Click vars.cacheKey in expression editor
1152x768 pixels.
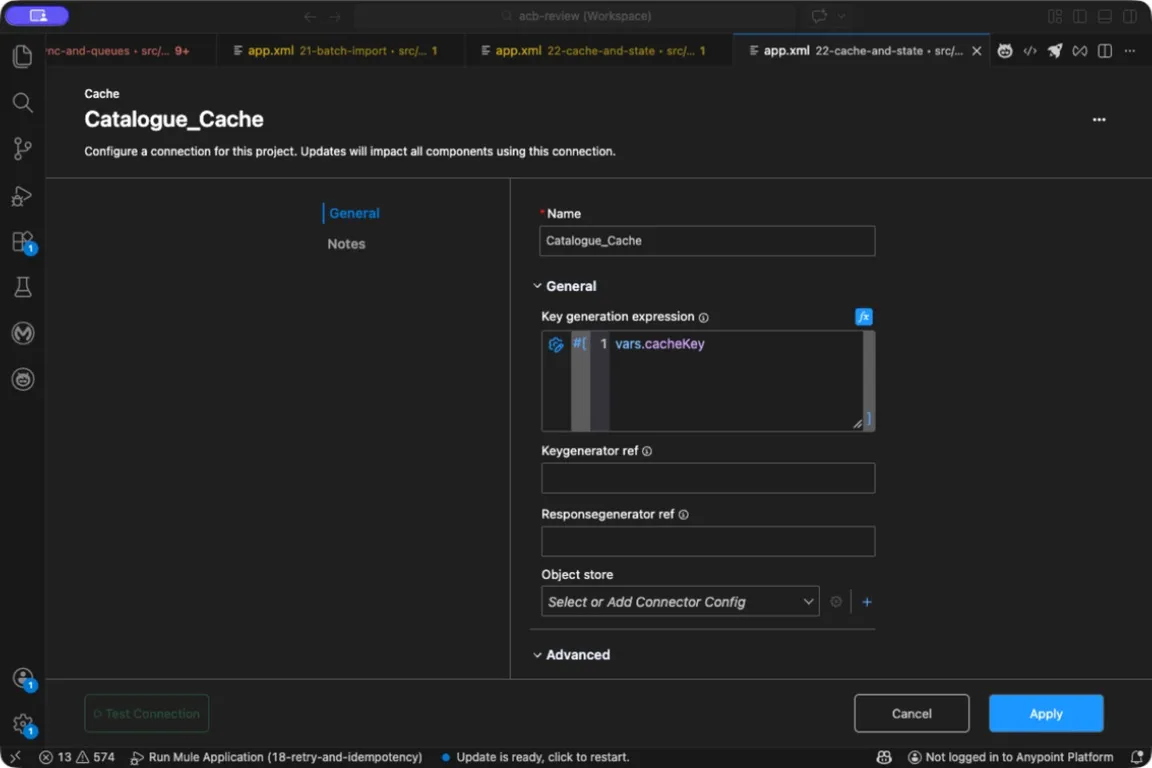659,344
